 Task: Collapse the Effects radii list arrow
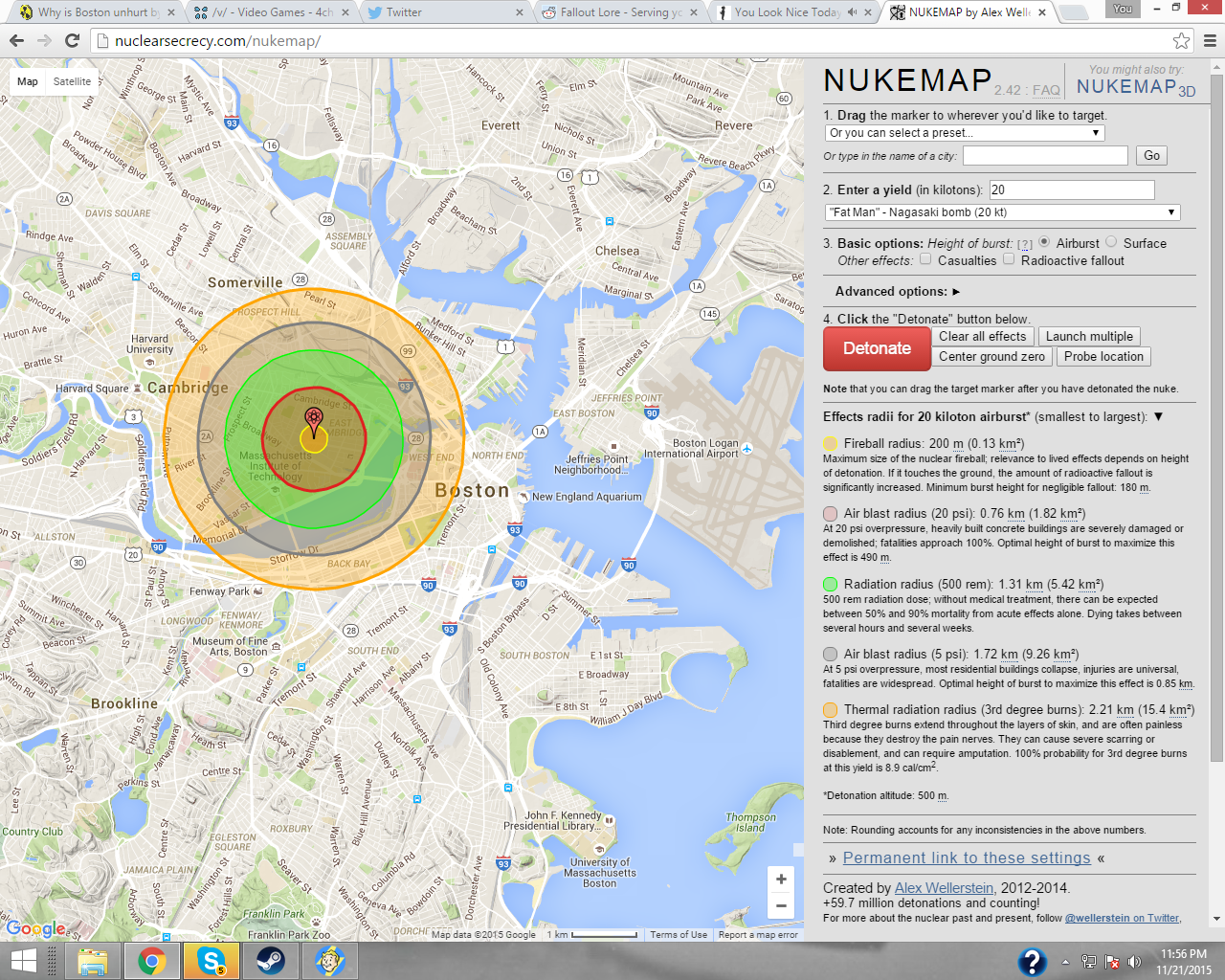pos(1158,416)
